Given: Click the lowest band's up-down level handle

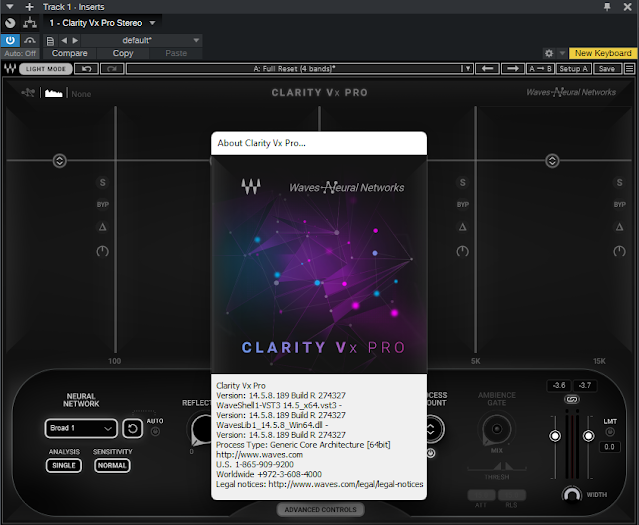Looking at the screenshot, I should 59,161.
